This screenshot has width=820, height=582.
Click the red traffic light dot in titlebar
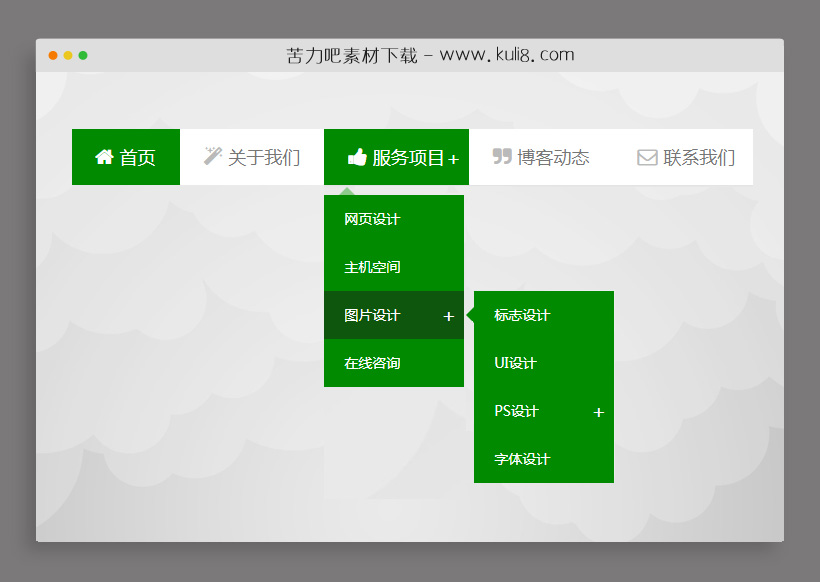[52, 57]
